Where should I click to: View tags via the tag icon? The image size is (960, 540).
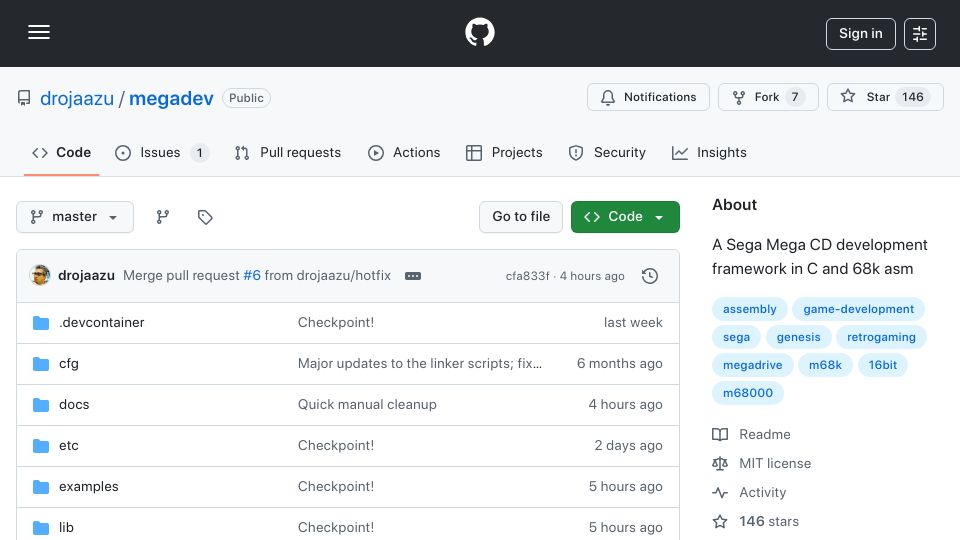coord(205,217)
